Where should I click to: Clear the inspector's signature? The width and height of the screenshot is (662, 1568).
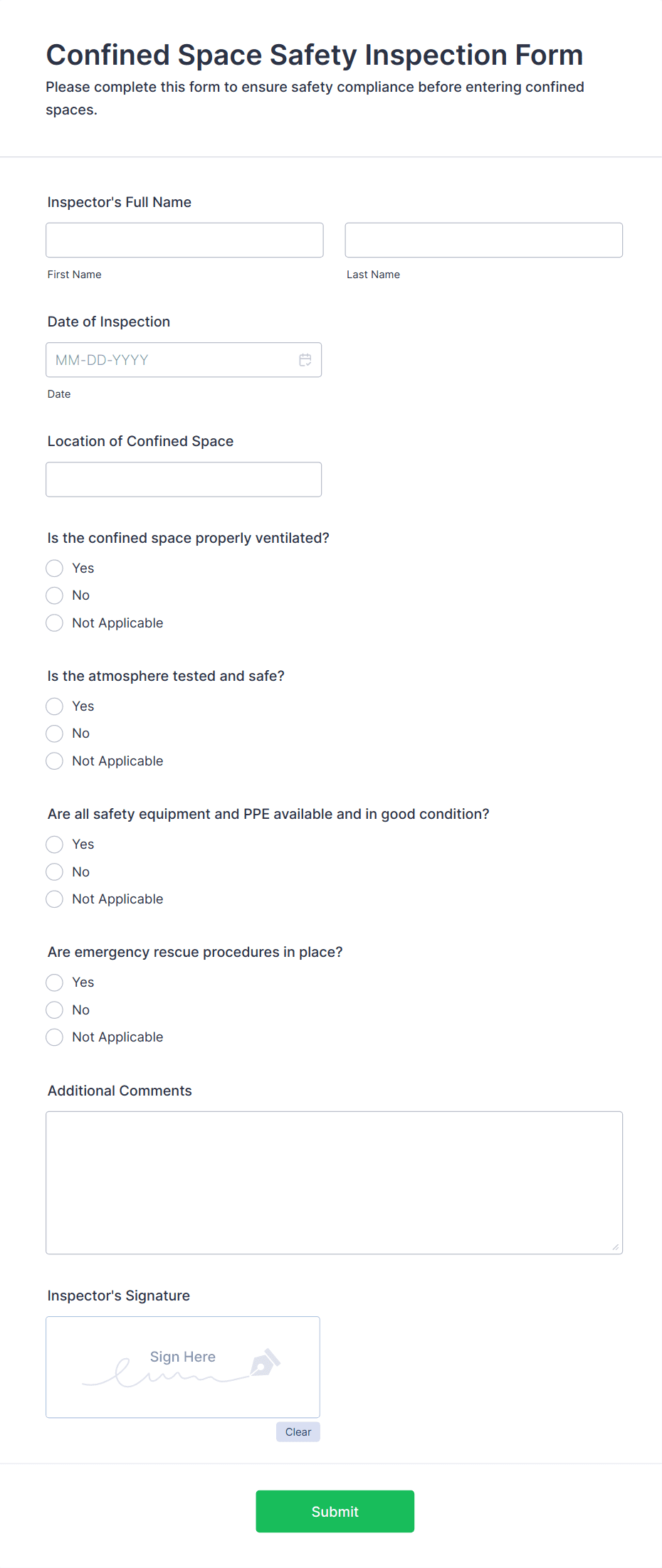[298, 1431]
